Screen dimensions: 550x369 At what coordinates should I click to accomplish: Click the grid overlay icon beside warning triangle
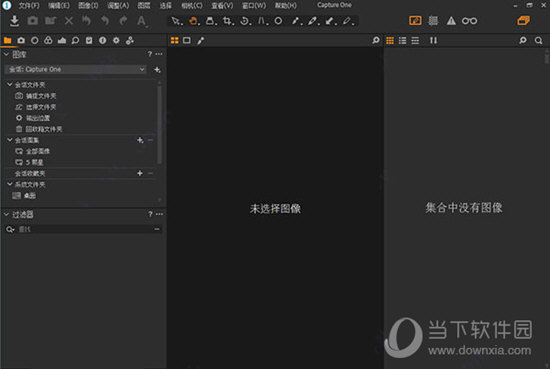point(433,21)
